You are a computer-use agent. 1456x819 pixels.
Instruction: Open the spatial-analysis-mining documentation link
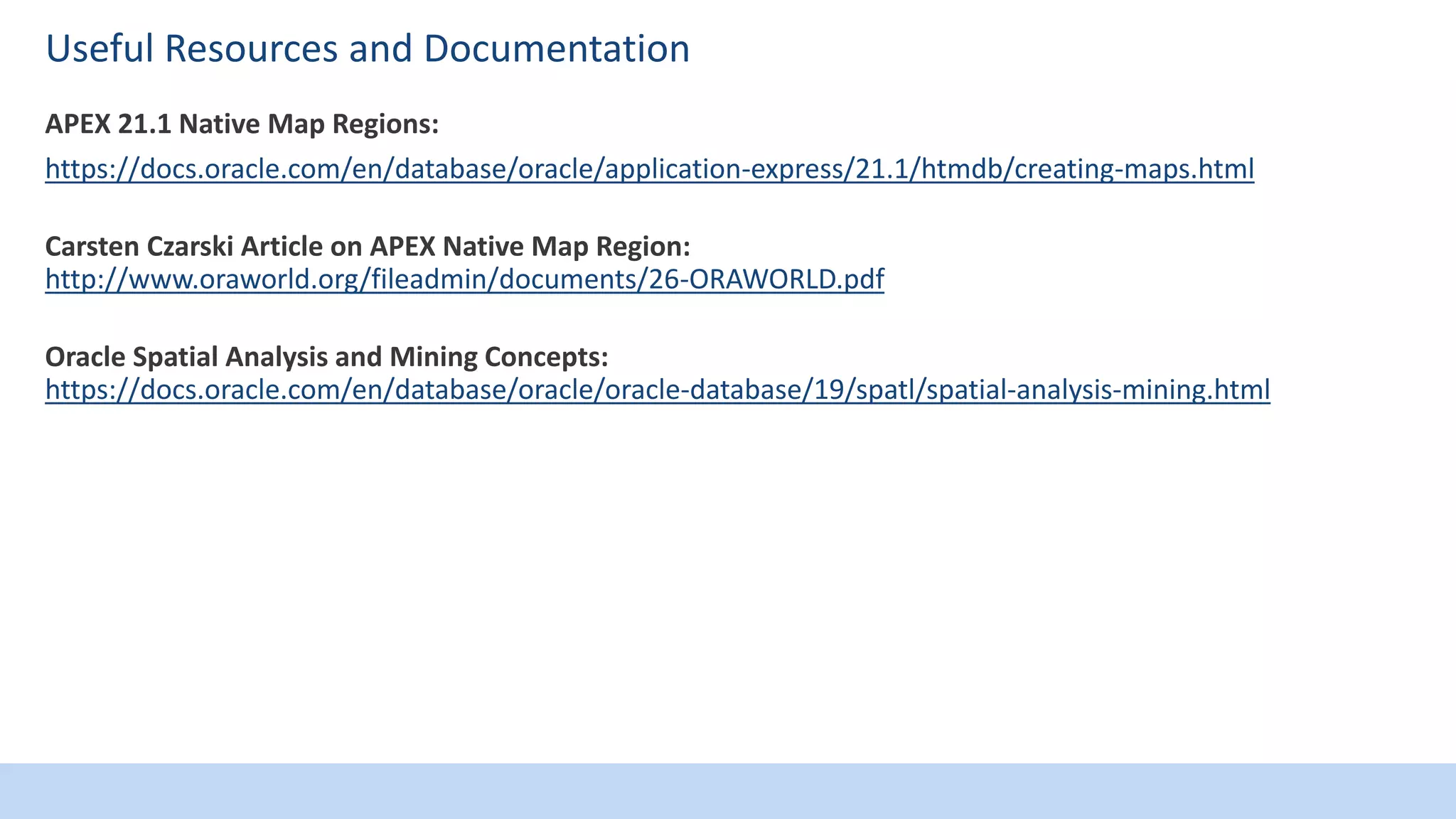pos(658,390)
